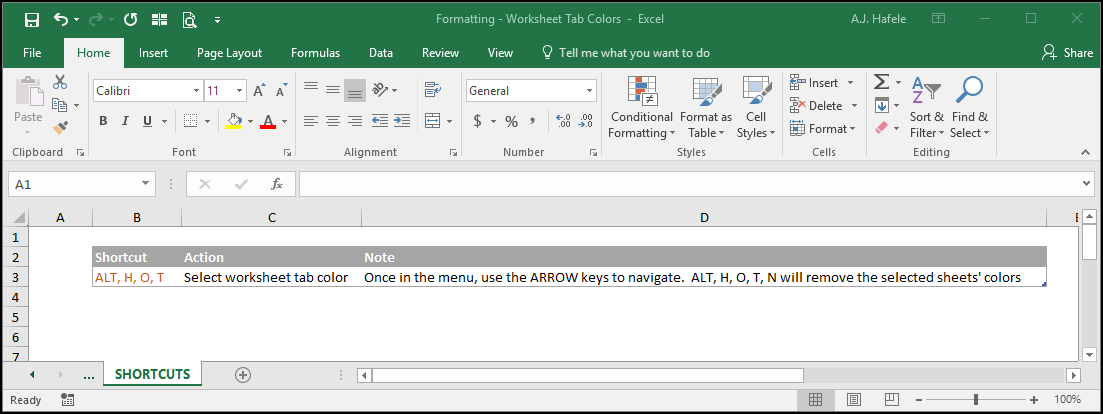The height and width of the screenshot is (414, 1103).
Task: Increase font size with the large A
Action: pyautogui.click(x=259, y=91)
